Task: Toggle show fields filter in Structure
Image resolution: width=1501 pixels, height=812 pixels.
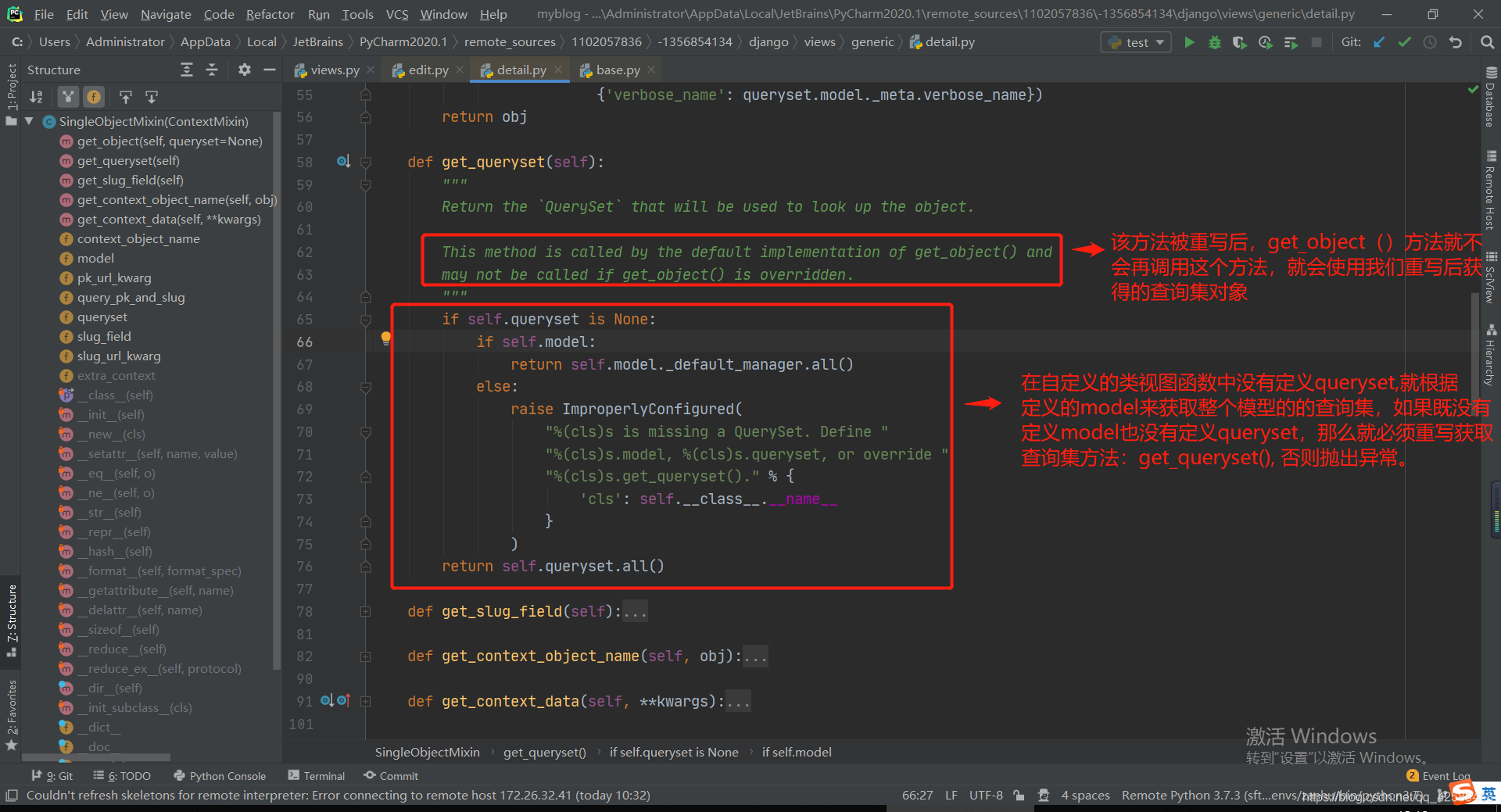Action: click(94, 97)
